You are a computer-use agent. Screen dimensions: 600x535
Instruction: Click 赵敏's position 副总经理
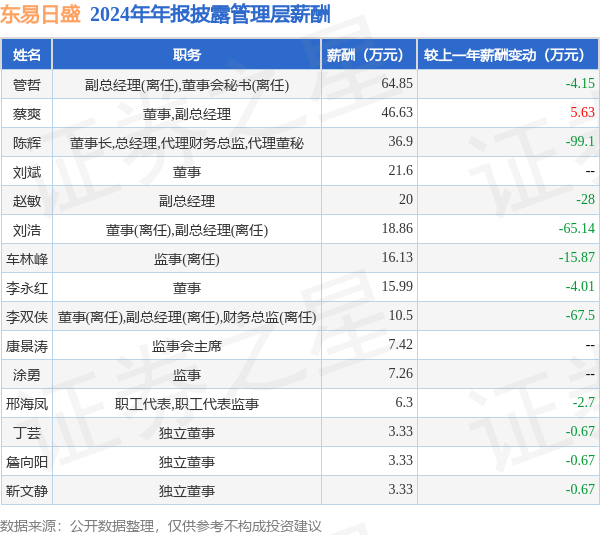click(187, 201)
